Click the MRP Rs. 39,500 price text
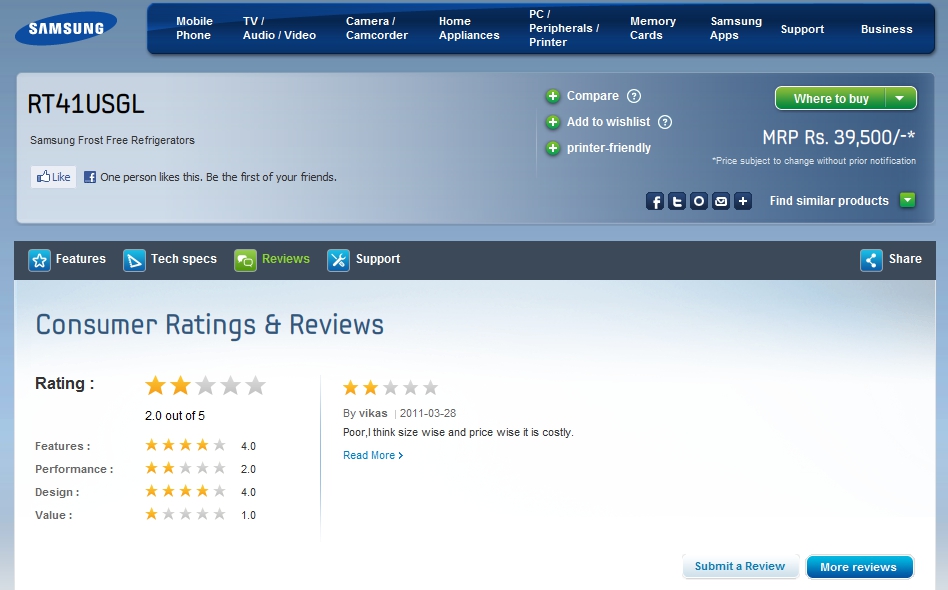 pyautogui.click(x=839, y=138)
